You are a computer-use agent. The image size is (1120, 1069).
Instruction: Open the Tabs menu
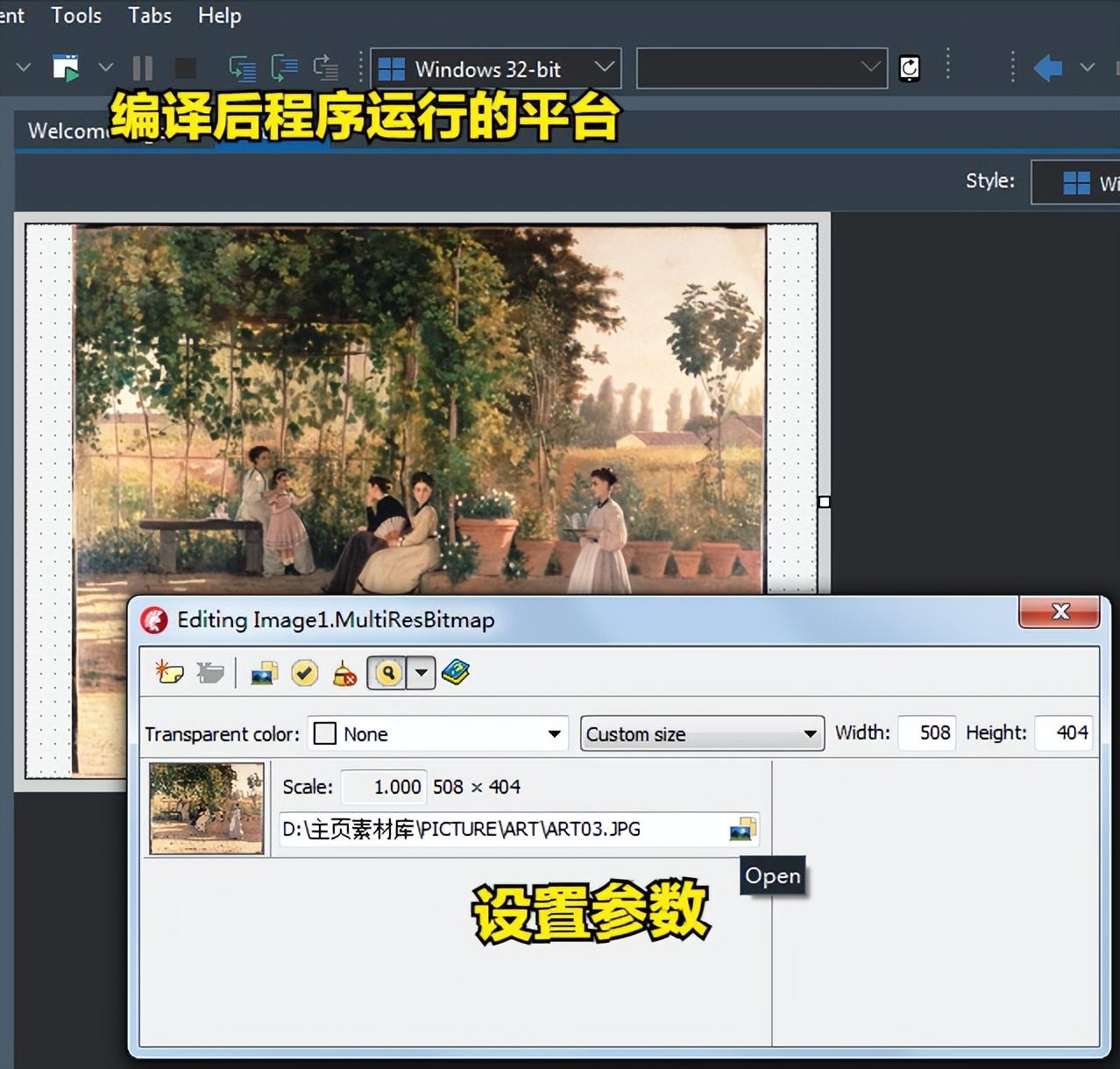150,16
